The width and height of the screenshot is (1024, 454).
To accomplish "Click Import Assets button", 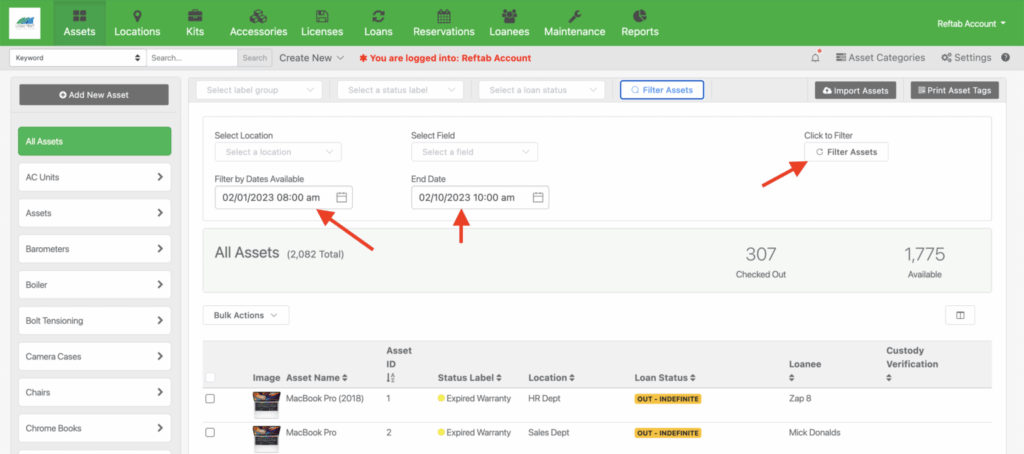I will [856, 91].
